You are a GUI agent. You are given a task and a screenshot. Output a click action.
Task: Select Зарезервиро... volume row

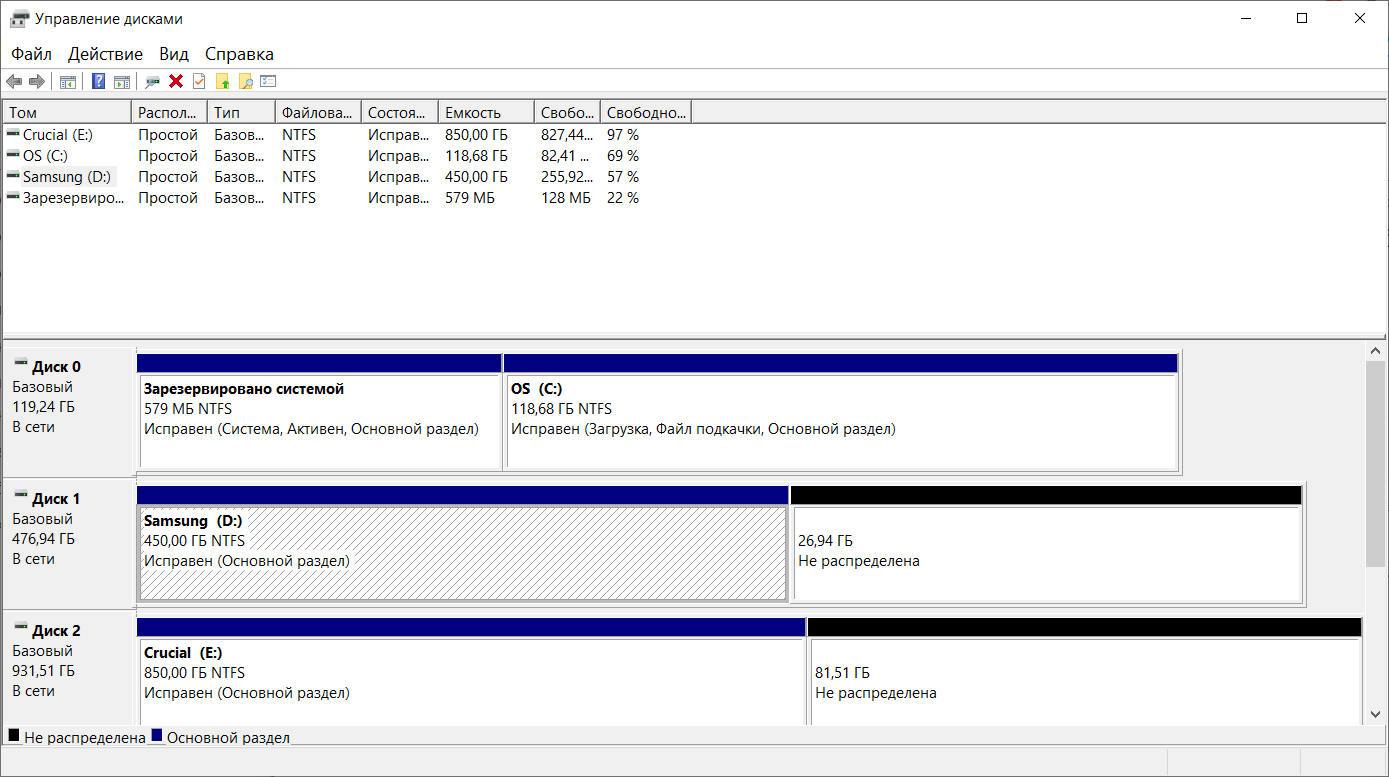pyautogui.click(x=74, y=197)
